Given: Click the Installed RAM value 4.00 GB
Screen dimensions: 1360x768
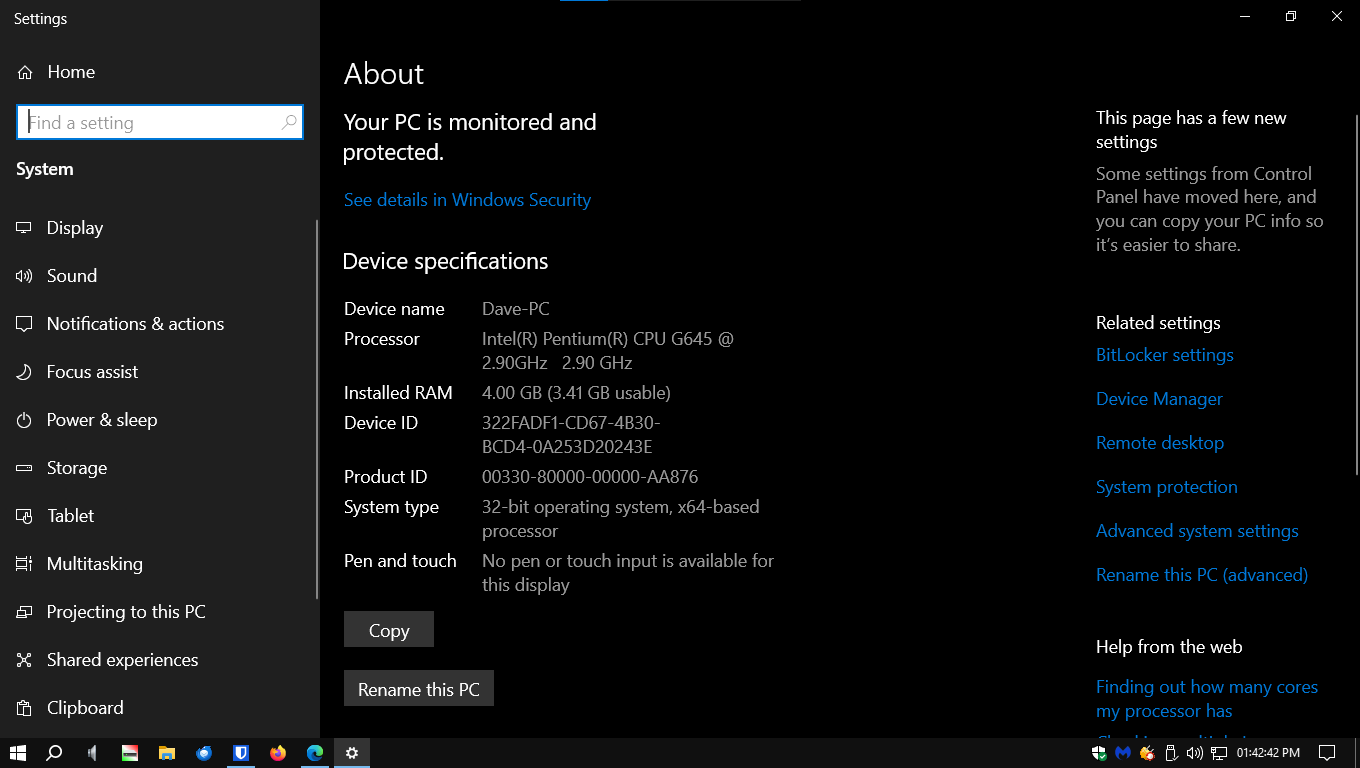Looking at the screenshot, I should (576, 393).
